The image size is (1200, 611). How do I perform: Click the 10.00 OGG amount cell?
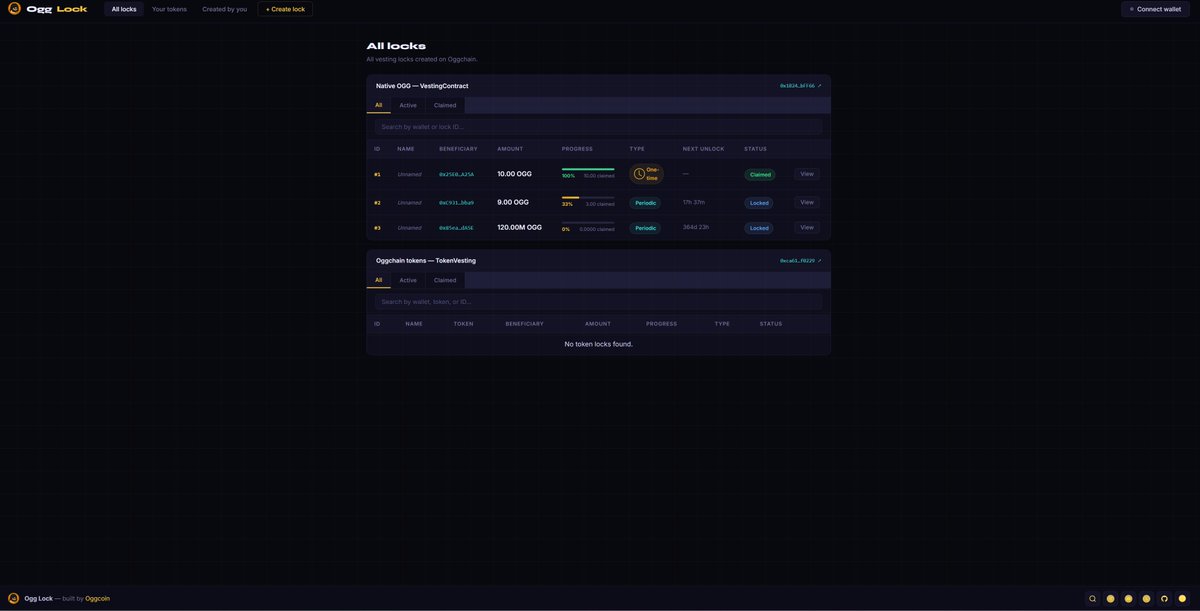(x=514, y=174)
